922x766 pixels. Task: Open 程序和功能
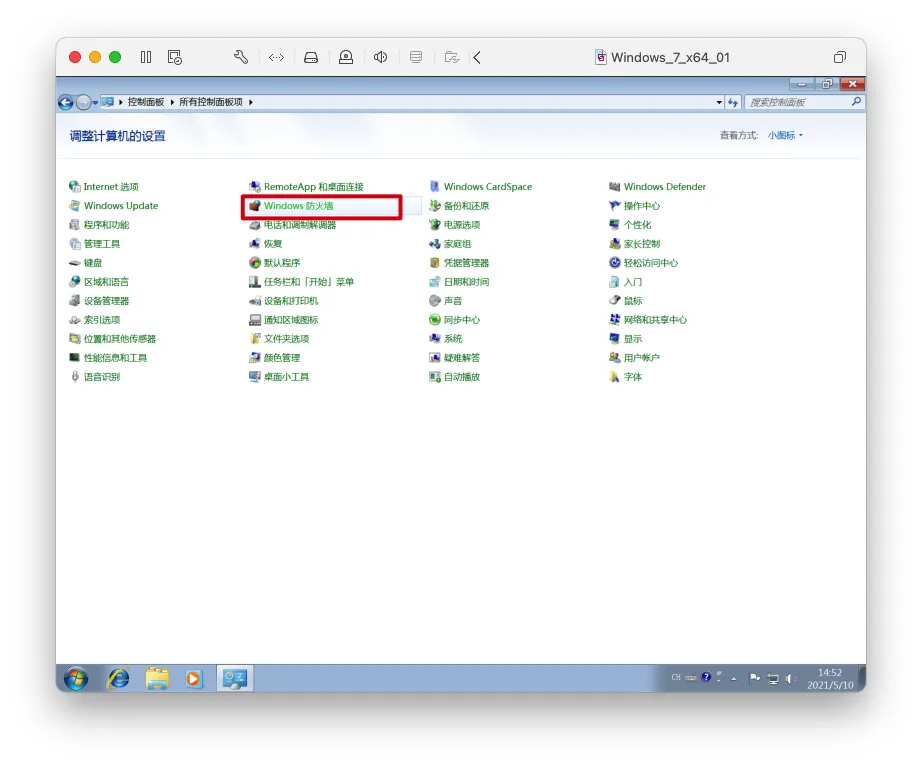(99, 225)
